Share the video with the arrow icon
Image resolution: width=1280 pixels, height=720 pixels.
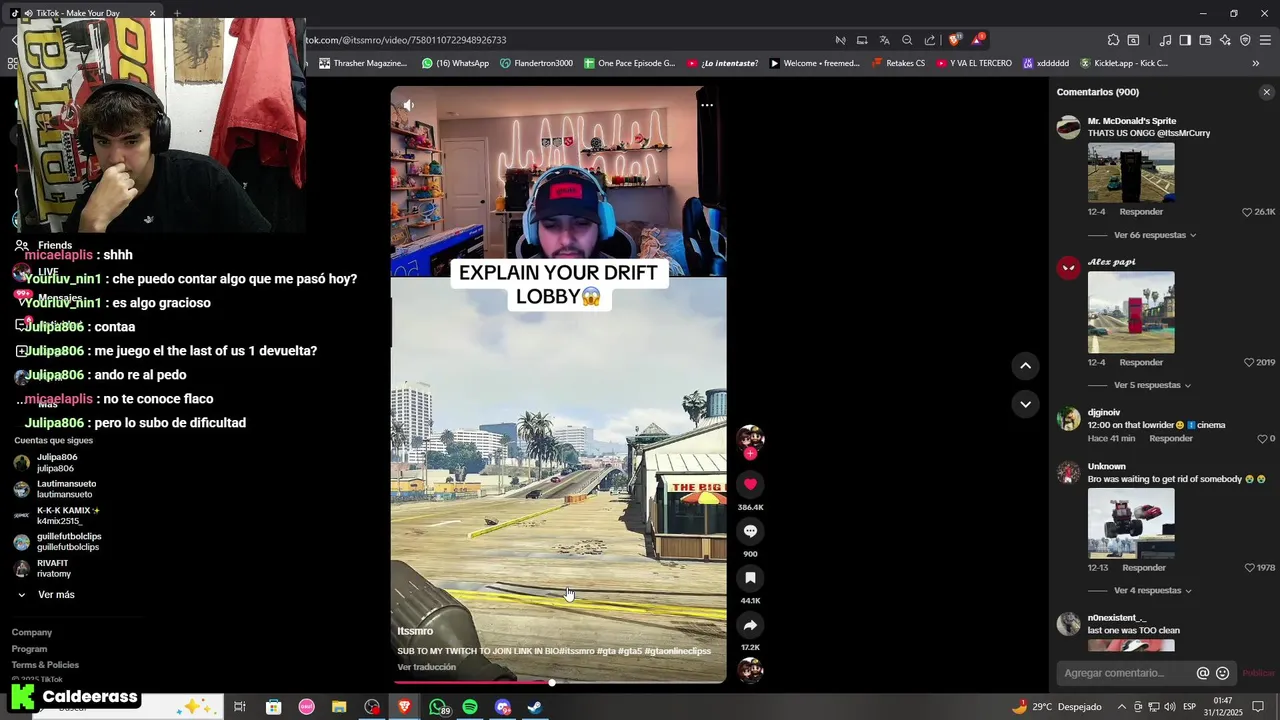click(x=750, y=625)
